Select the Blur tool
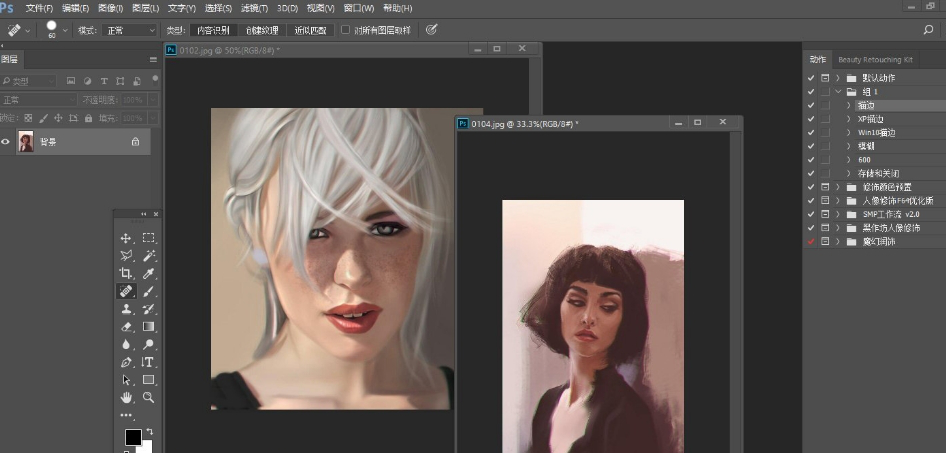Viewport: 946px width, 471px height. click(x=126, y=344)
